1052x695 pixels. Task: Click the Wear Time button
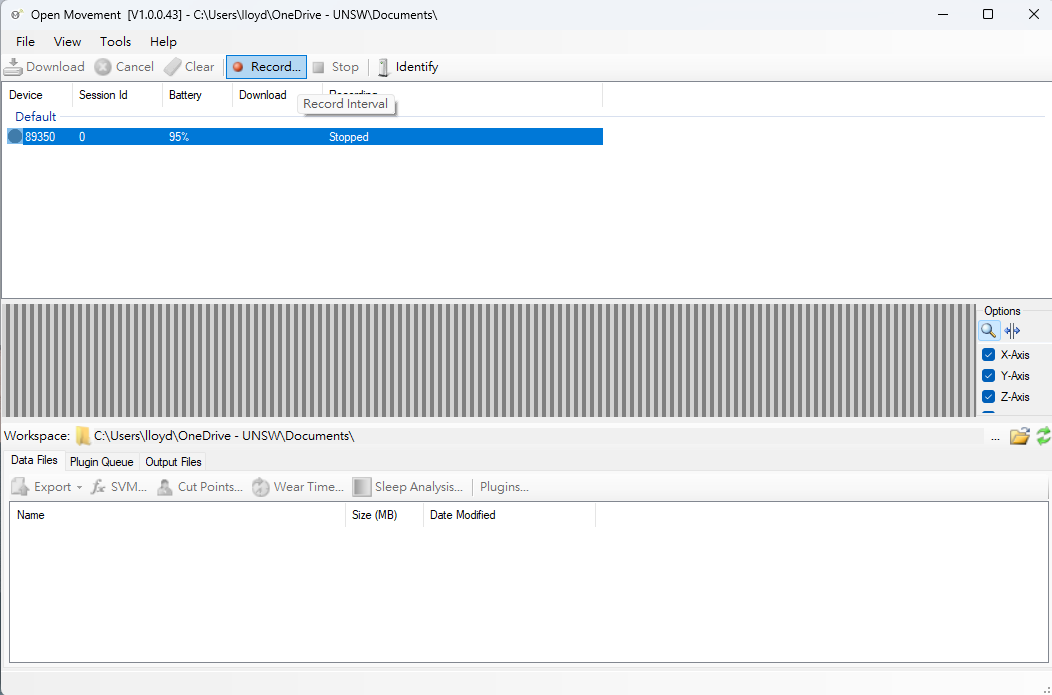[x=298, y=487]
